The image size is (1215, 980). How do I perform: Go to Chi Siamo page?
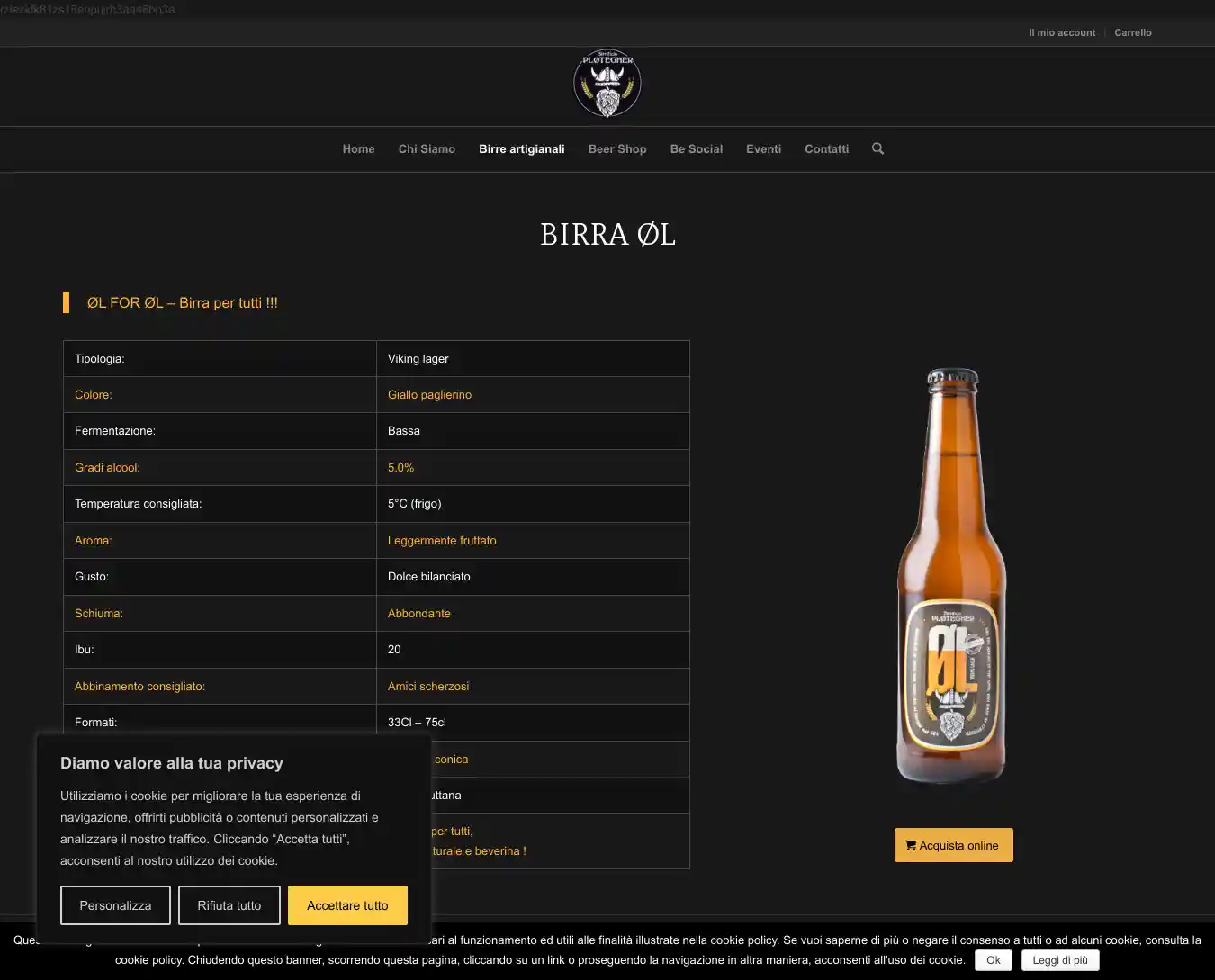pyautogui.click(x=427, y=149)
